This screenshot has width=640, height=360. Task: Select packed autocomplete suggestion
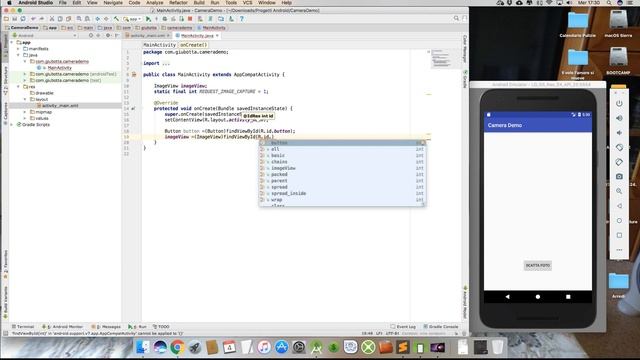(342, 174)
